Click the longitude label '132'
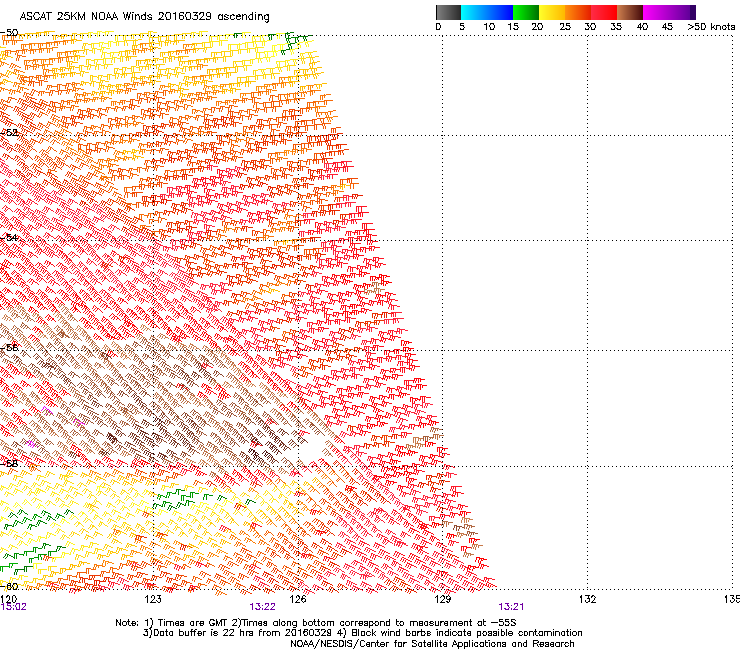Screen dimensions: 740x650 coord(587,599)
